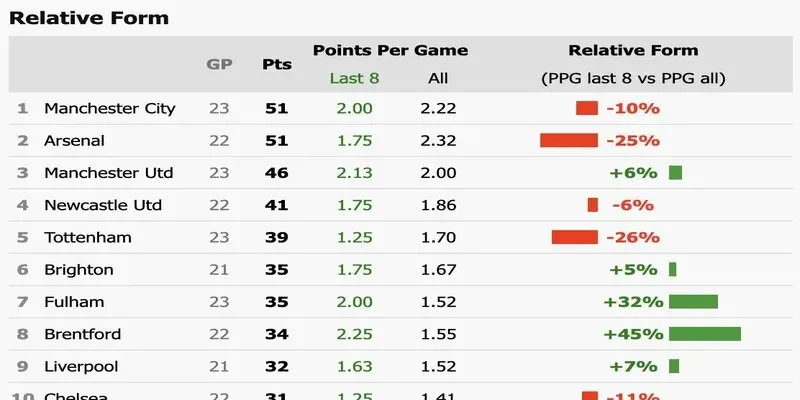This screenshot has width=800, height=400.
Task: Click the Liverpool team name
Action: (x=81, y=366)
